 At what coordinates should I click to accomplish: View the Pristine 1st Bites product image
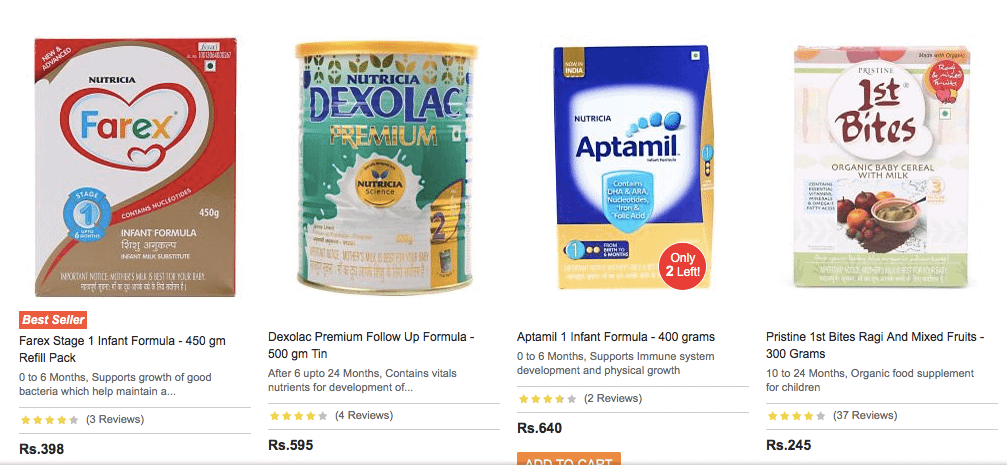pyautogui.click(x=881, y=167)
